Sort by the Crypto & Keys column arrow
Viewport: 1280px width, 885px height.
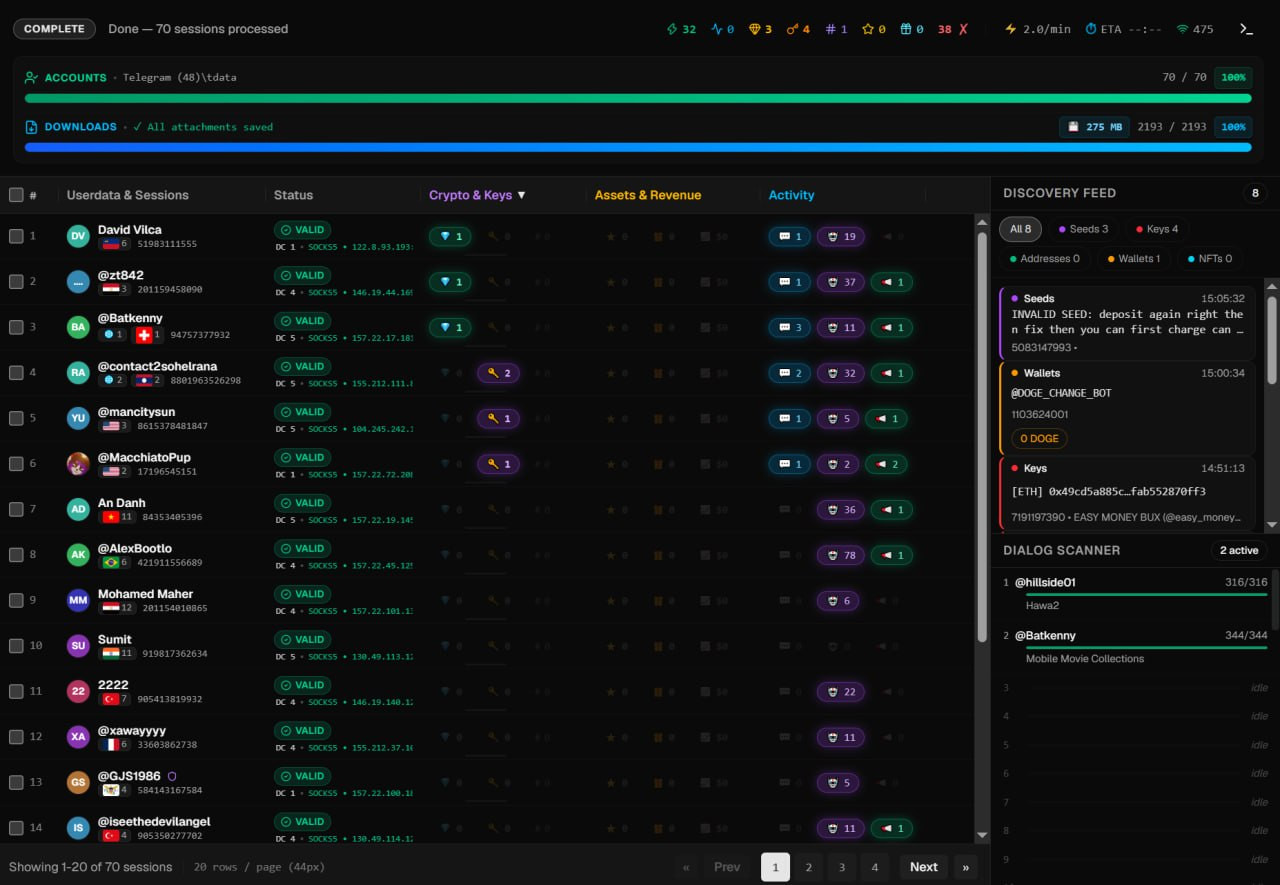pyautogui.click(x=521, y=195)
